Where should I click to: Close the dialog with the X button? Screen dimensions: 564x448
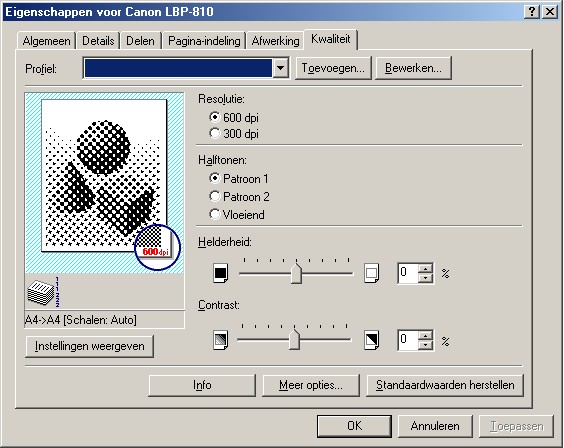(x=550, y=12)
